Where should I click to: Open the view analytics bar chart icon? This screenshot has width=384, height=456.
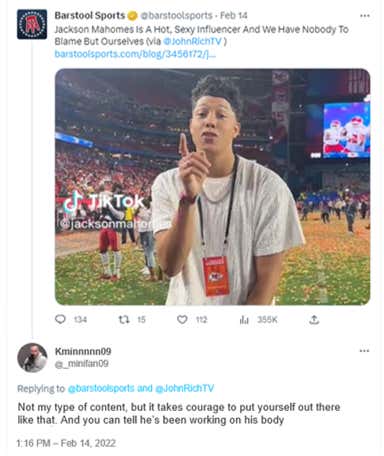pos(244,320)
